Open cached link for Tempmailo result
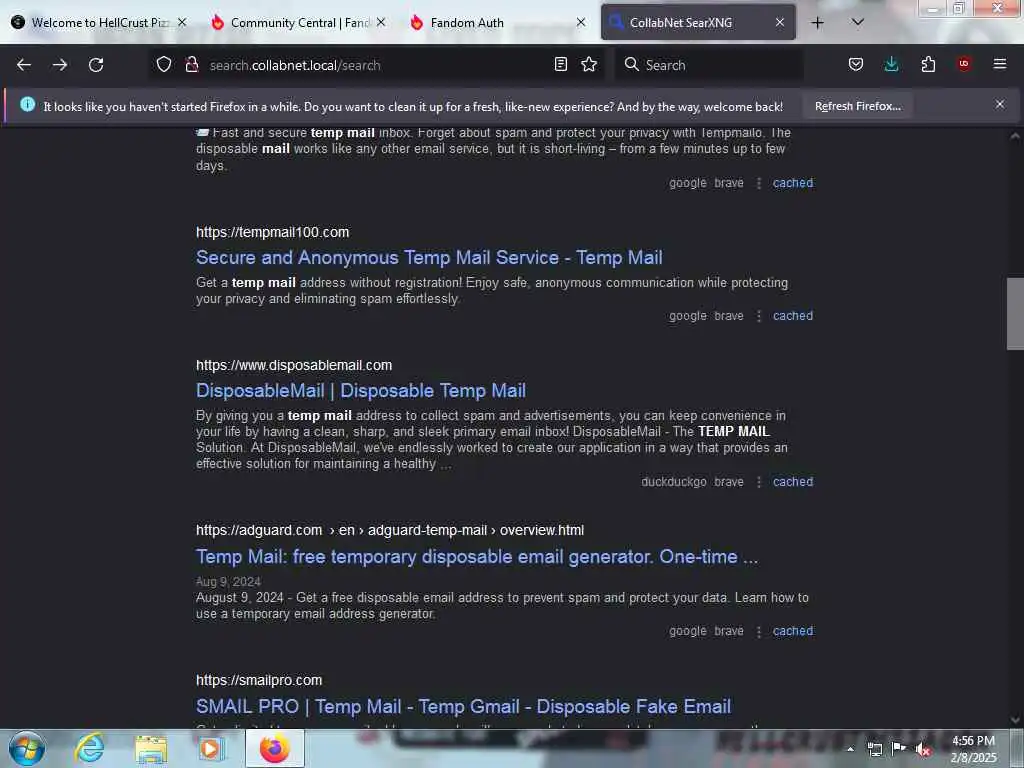1024x768 pixels. 793,183
